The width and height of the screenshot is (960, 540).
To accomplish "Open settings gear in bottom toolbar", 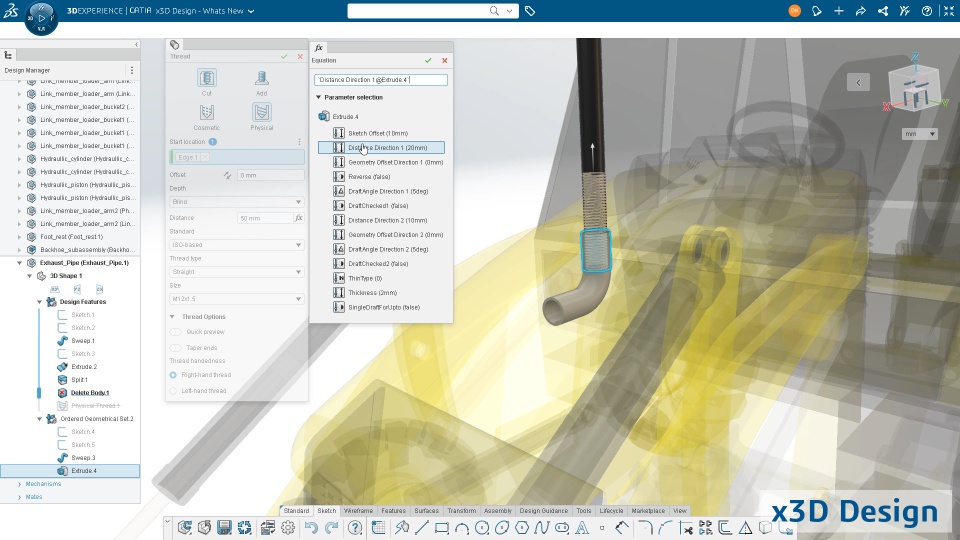I will click(288, 527).
